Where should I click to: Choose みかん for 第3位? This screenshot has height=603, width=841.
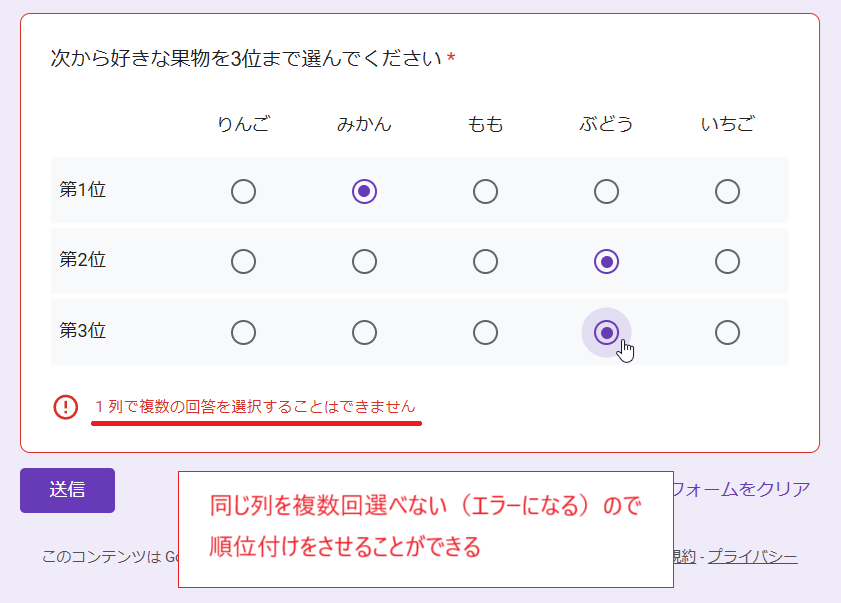[364, 333]
